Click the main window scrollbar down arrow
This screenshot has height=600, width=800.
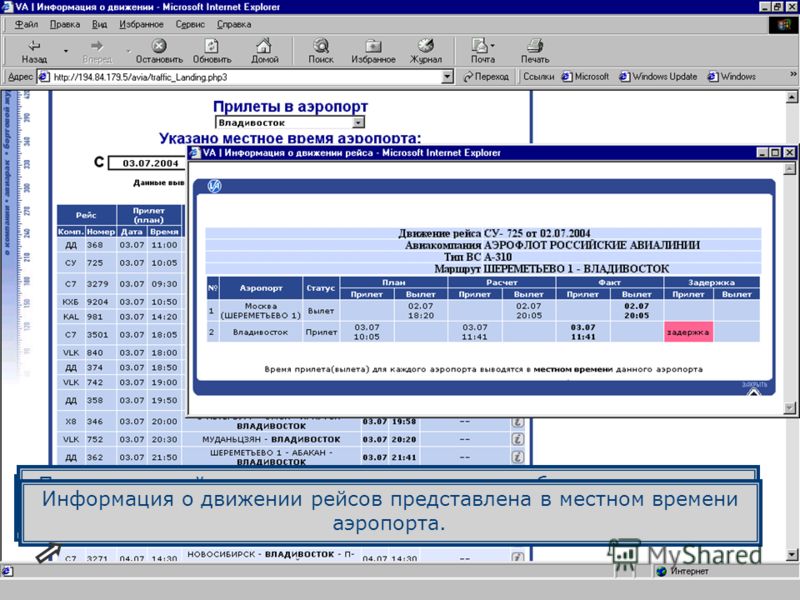(x=792, y=555)
